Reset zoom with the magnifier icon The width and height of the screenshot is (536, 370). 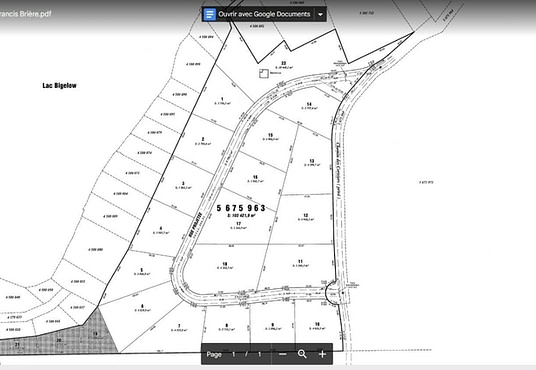coord(302,354)
